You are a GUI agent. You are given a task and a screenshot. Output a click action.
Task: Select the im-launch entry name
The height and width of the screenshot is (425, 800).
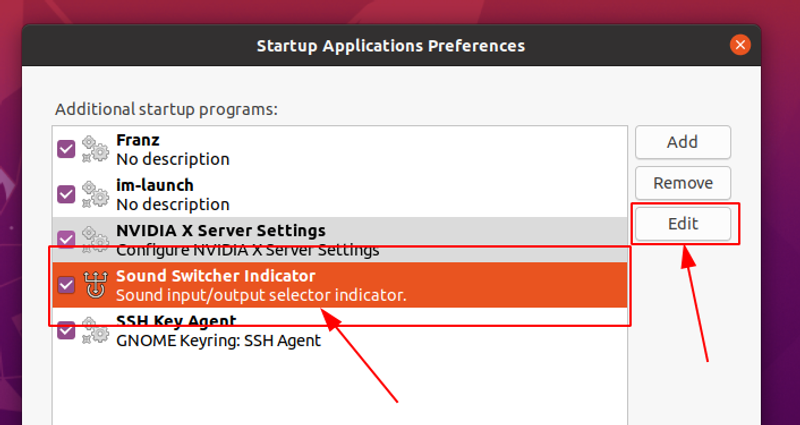coord(155,185)
